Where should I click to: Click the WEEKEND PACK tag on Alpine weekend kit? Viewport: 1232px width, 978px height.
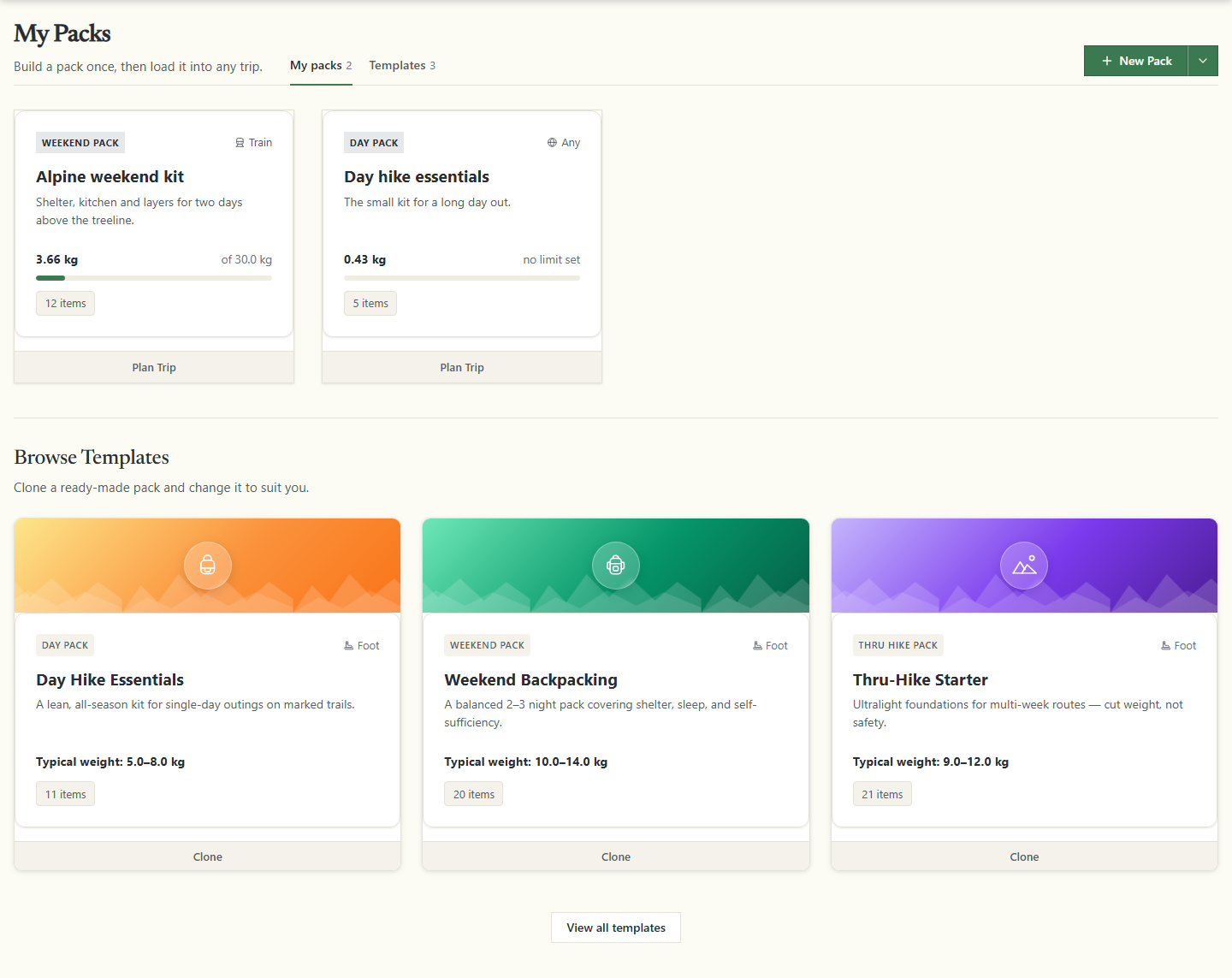point(80,143)
